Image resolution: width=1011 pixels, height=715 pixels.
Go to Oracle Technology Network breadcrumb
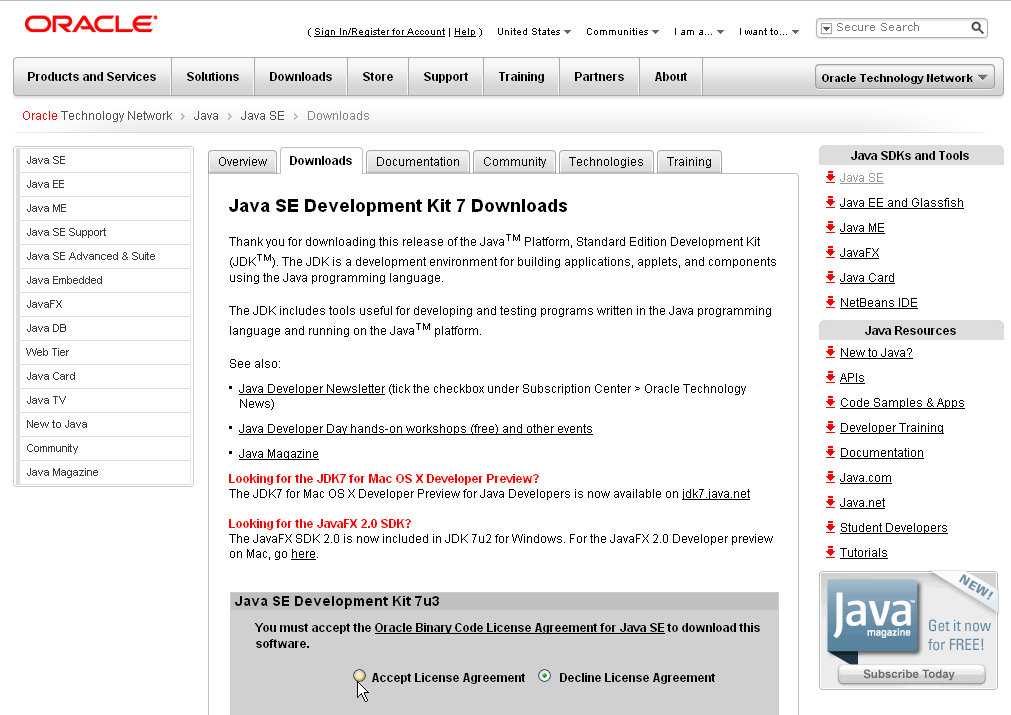click(x=97, y=116)
